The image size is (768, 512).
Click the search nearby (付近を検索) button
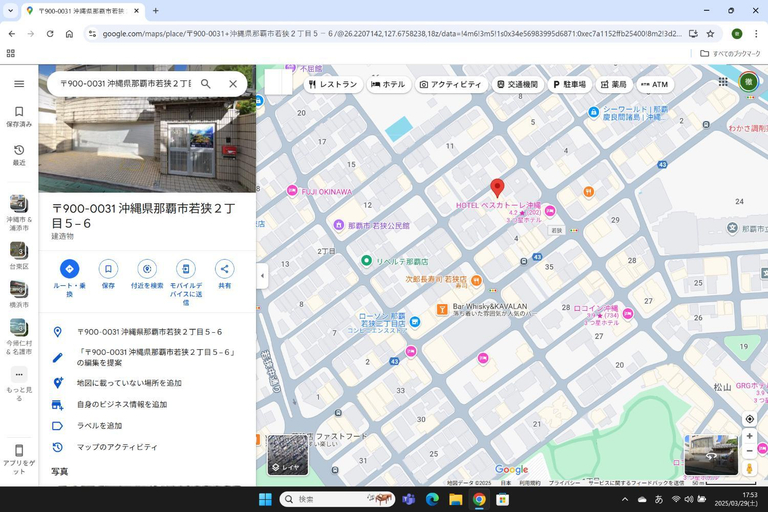tap(147, 268)
